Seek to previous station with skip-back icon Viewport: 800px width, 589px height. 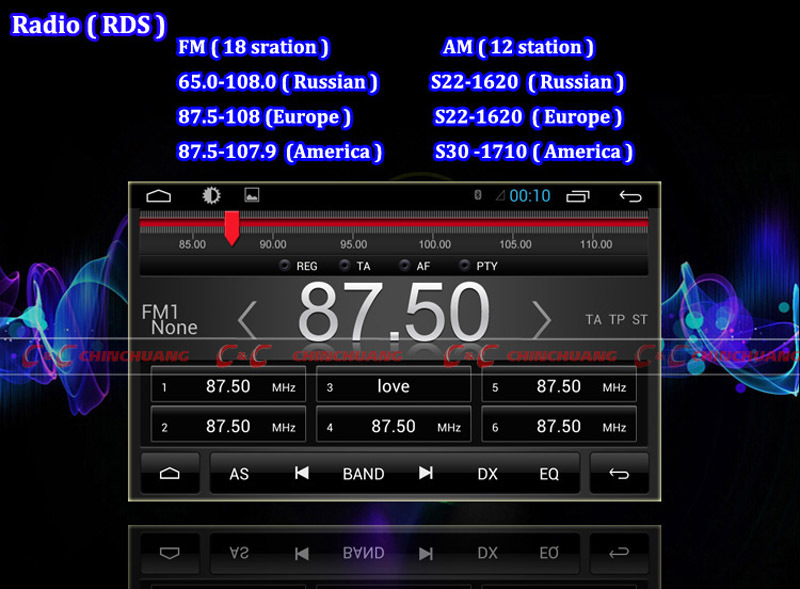point(301,473)
